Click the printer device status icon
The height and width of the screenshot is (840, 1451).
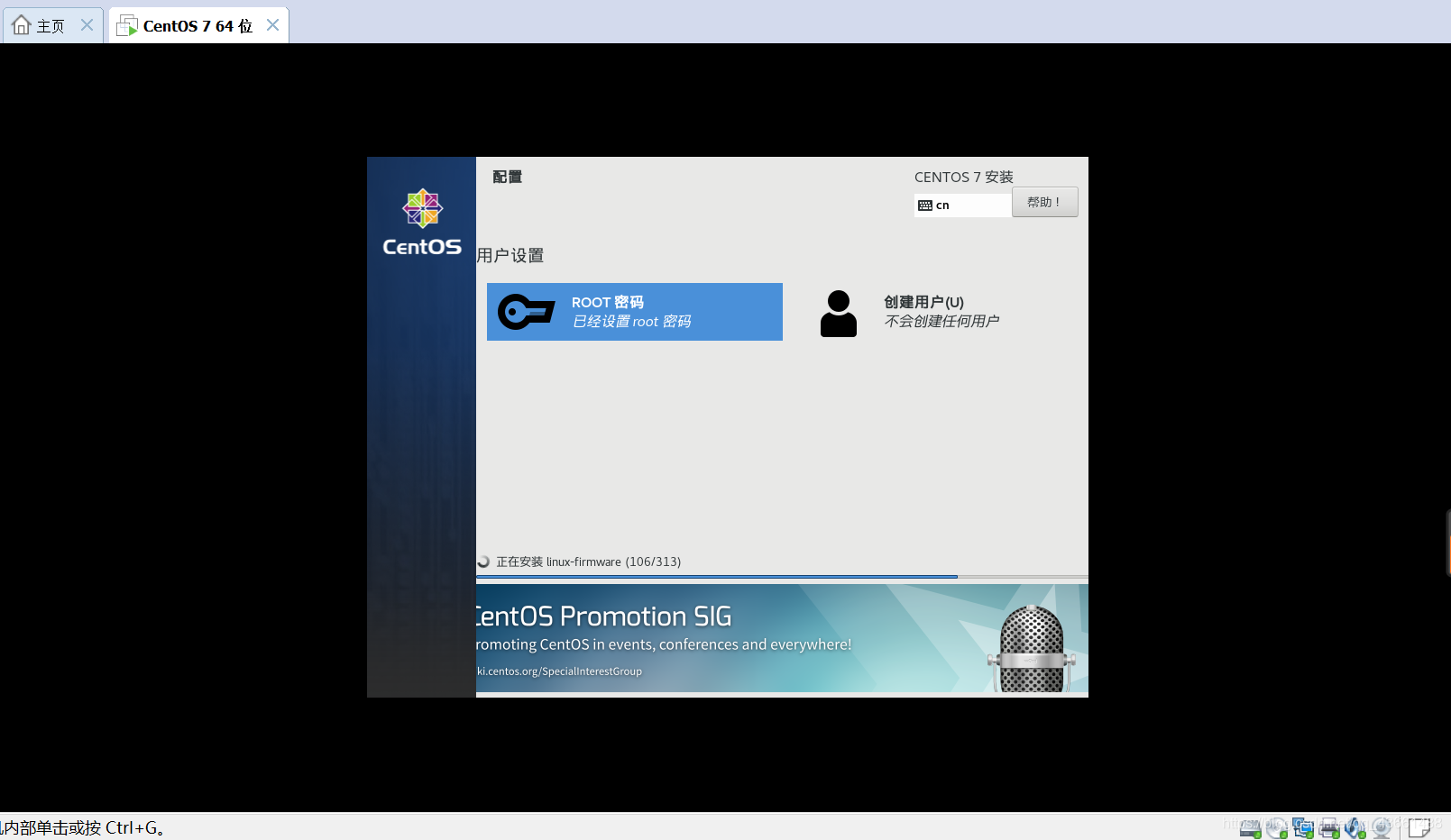coord(1329,828)
